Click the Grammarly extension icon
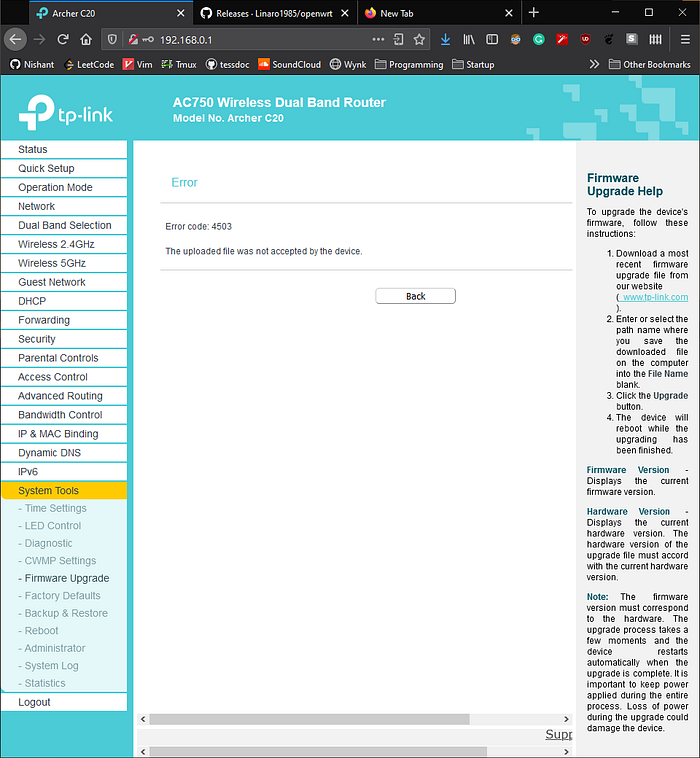 click(539, 40)
